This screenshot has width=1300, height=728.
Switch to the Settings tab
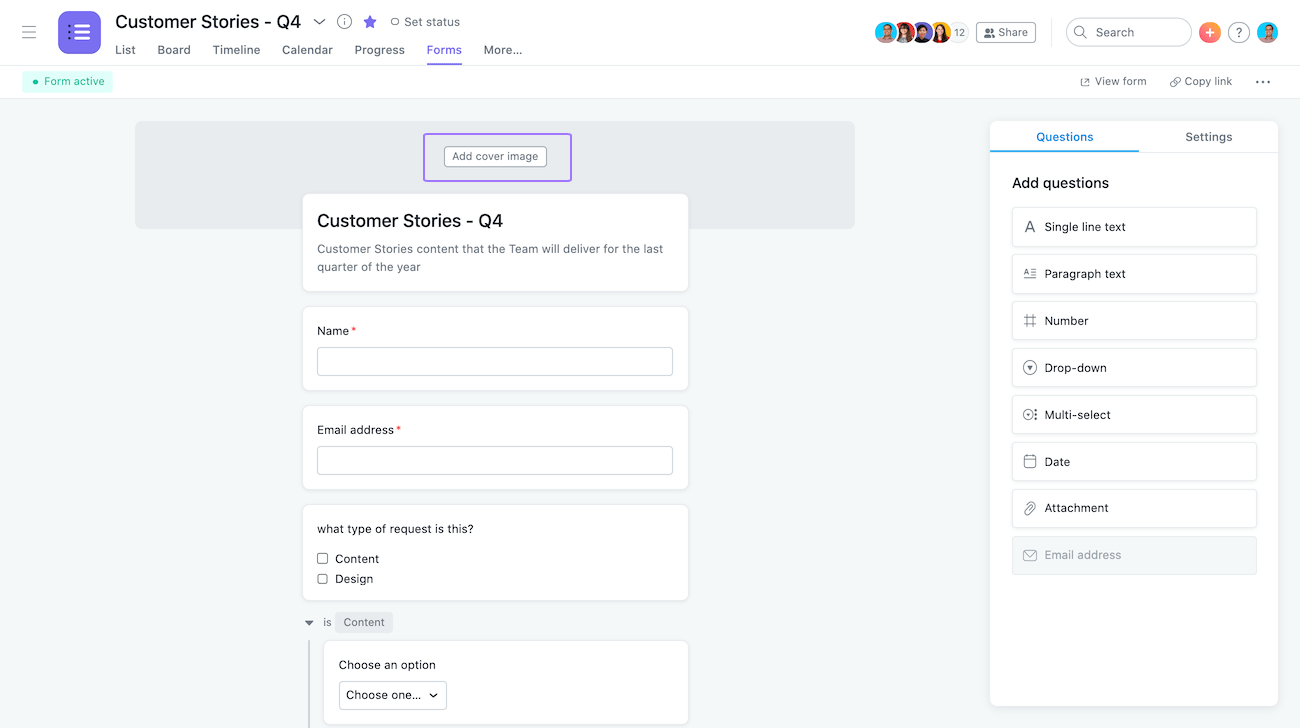(1208, 137)
